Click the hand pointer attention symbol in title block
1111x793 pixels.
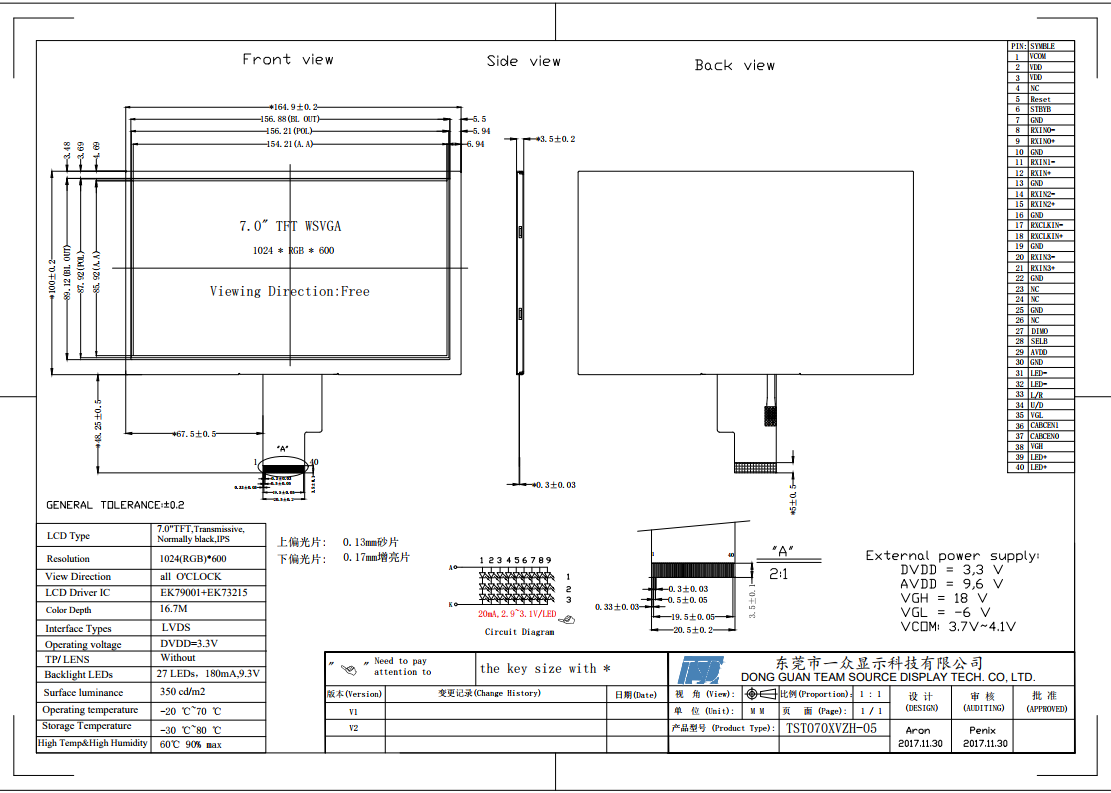pyautogui.click(x=348, y=668)
